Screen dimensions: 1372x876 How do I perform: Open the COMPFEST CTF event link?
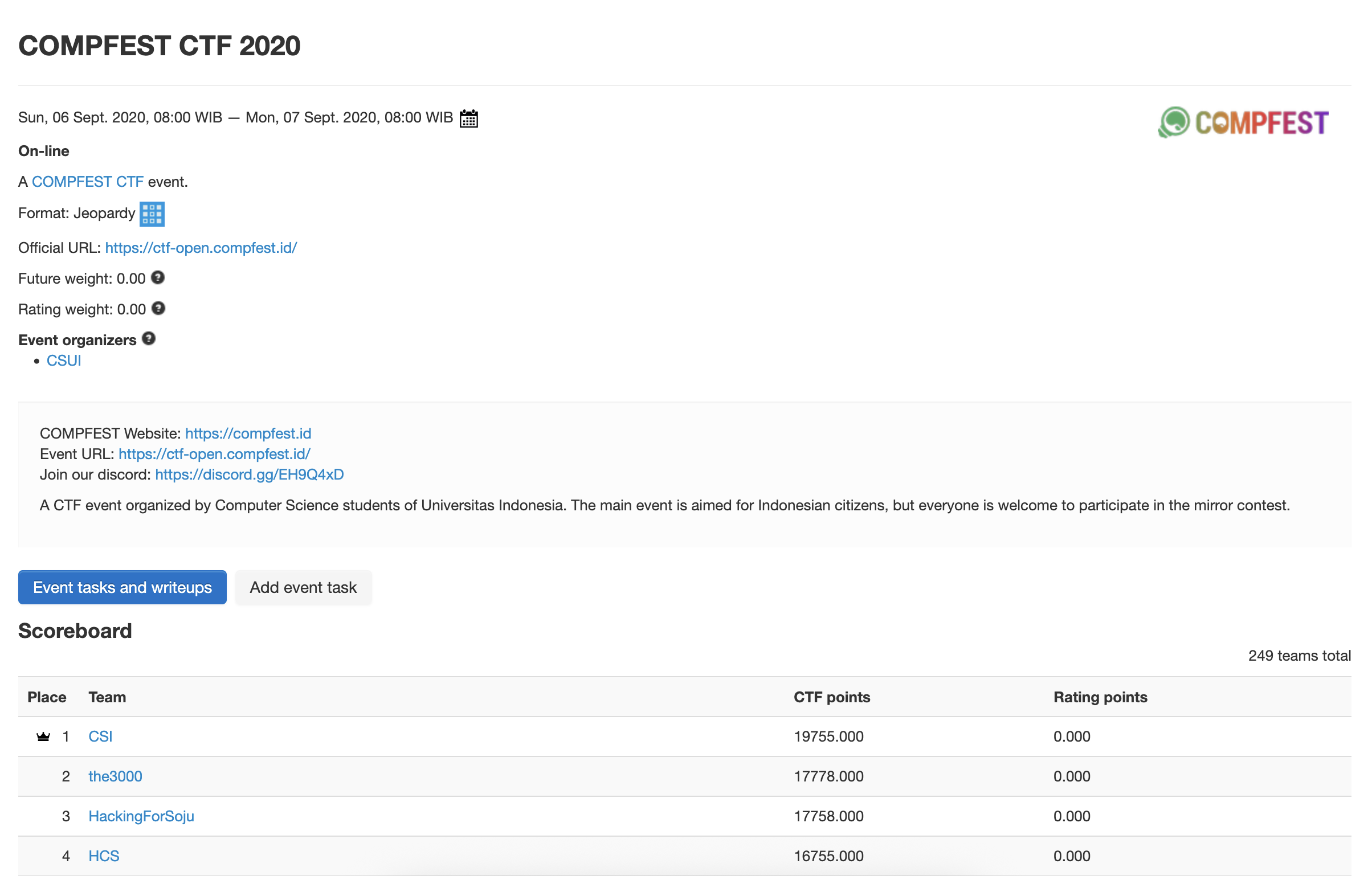click(87, 182)
